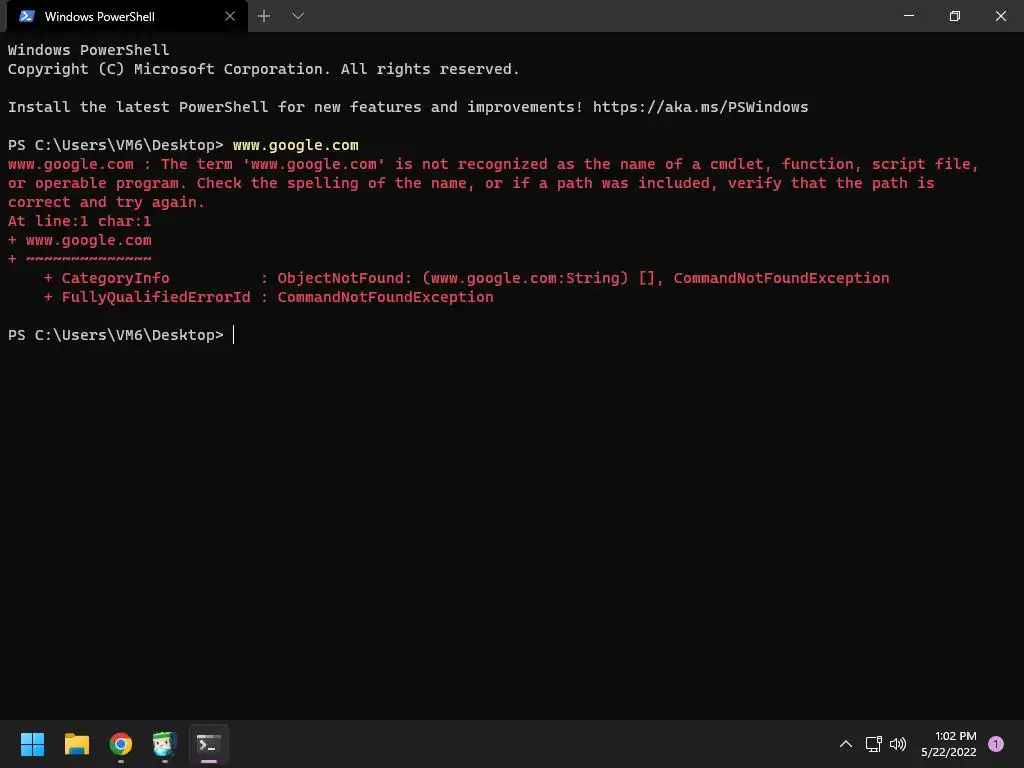Click the Terminal icon on taskbar
This screenshot has height=768, width=1024.
(x=209, y=744)
